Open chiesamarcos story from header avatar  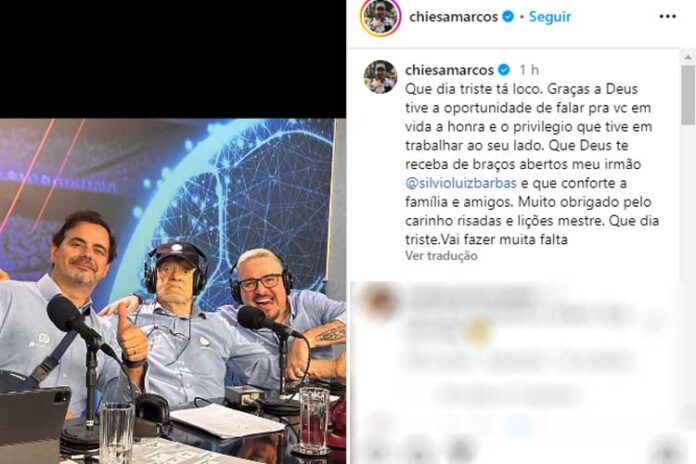pos(380,17)
